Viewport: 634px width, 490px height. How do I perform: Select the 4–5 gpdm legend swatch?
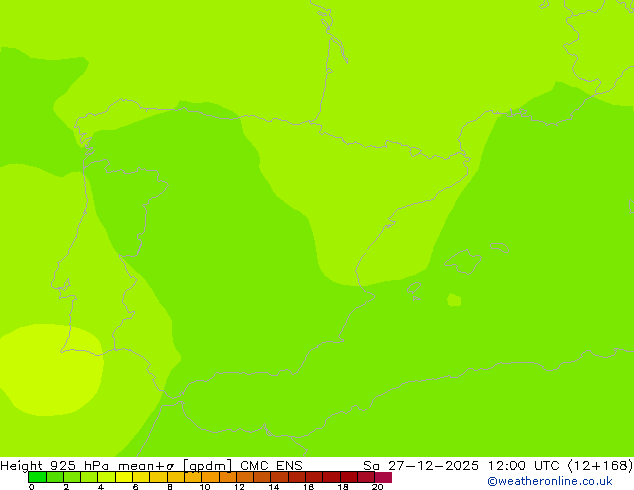(x=106, y=477)
